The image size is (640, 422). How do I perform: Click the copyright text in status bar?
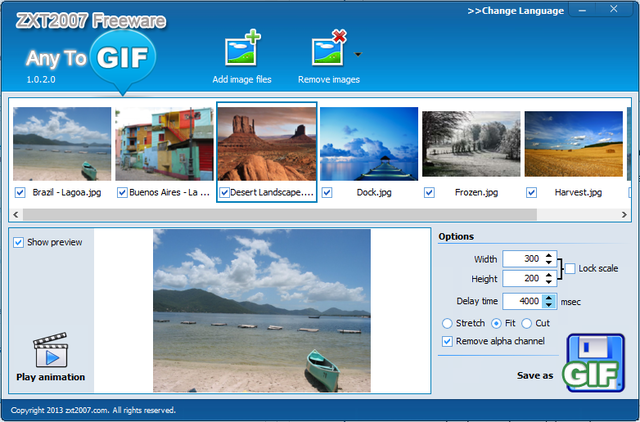pos(93,410)
